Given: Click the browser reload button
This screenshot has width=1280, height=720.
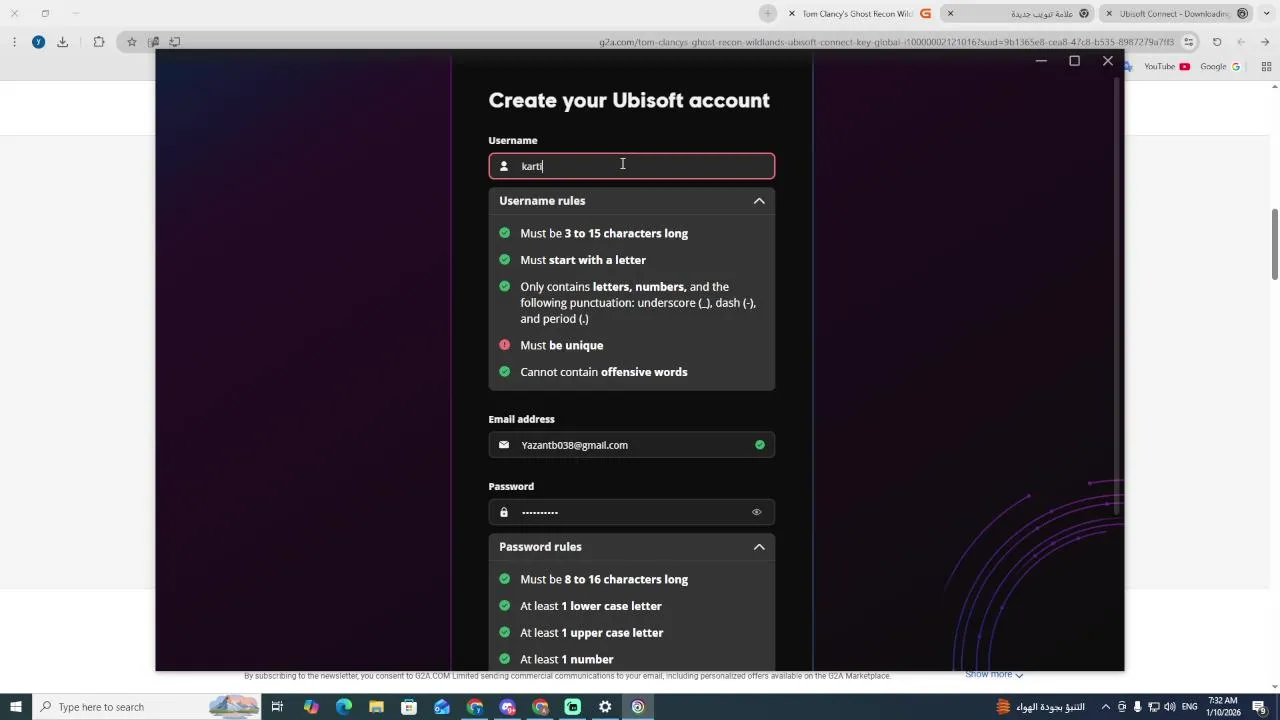Looking at the screenshot, I should [x=1217, y=42].
